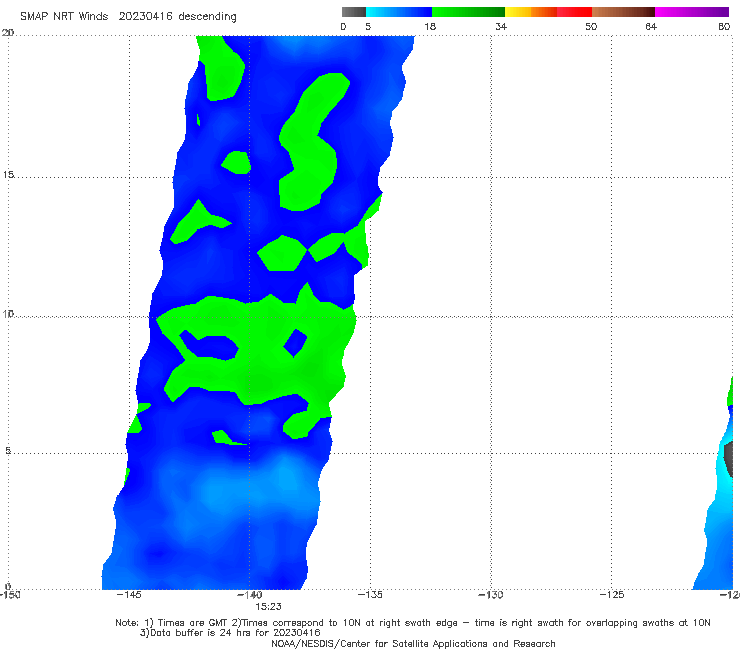Select the red segment of color bar
The width and height of the screenshot is (740, 650).
pyautogui.click(x=574, y=12)
